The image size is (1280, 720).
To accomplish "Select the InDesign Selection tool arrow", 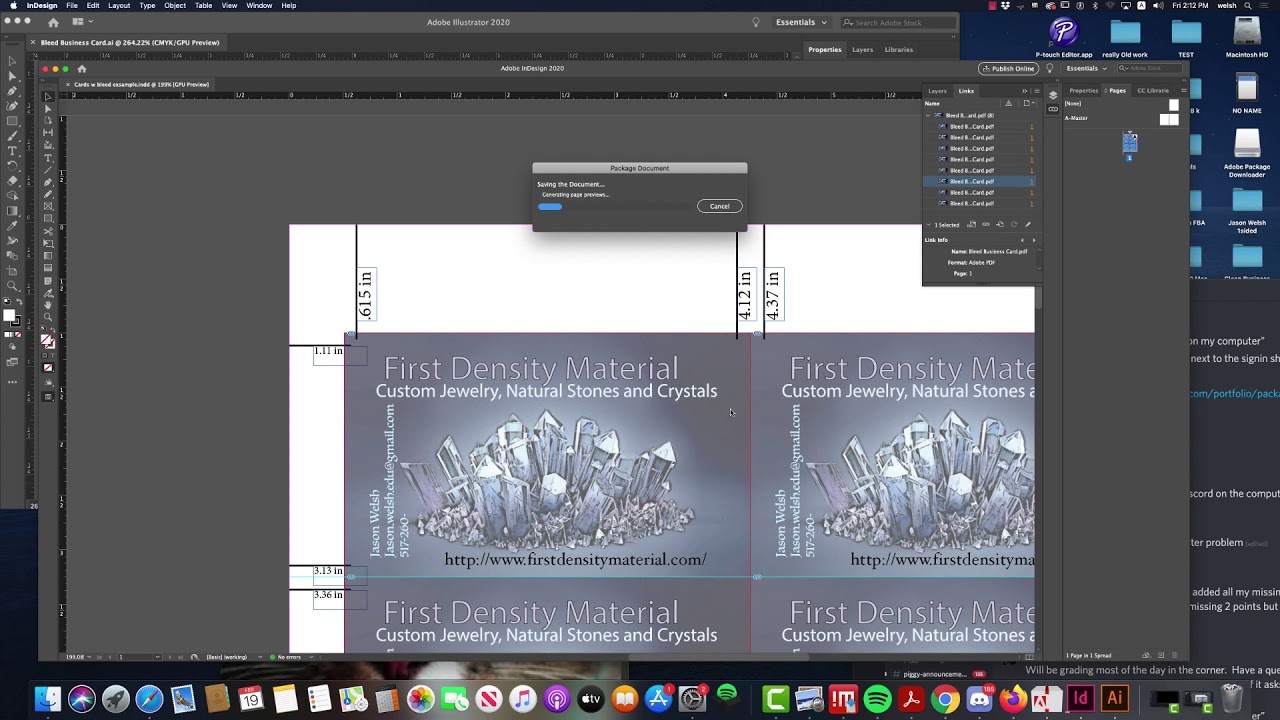I will click(x=48, y=96).
